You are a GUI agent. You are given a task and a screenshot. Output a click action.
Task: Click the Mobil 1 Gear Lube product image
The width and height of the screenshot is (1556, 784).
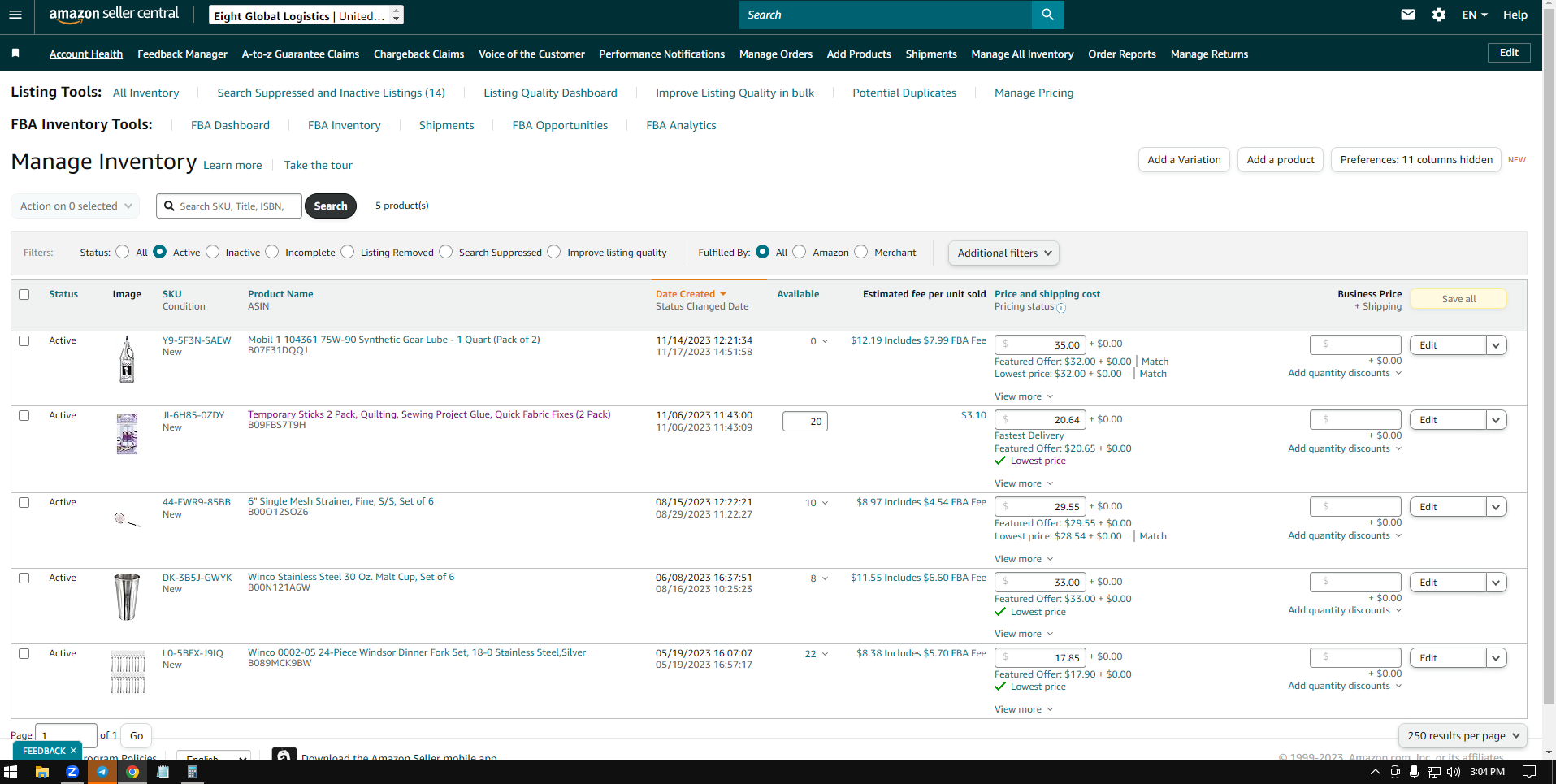click(127, 359)
